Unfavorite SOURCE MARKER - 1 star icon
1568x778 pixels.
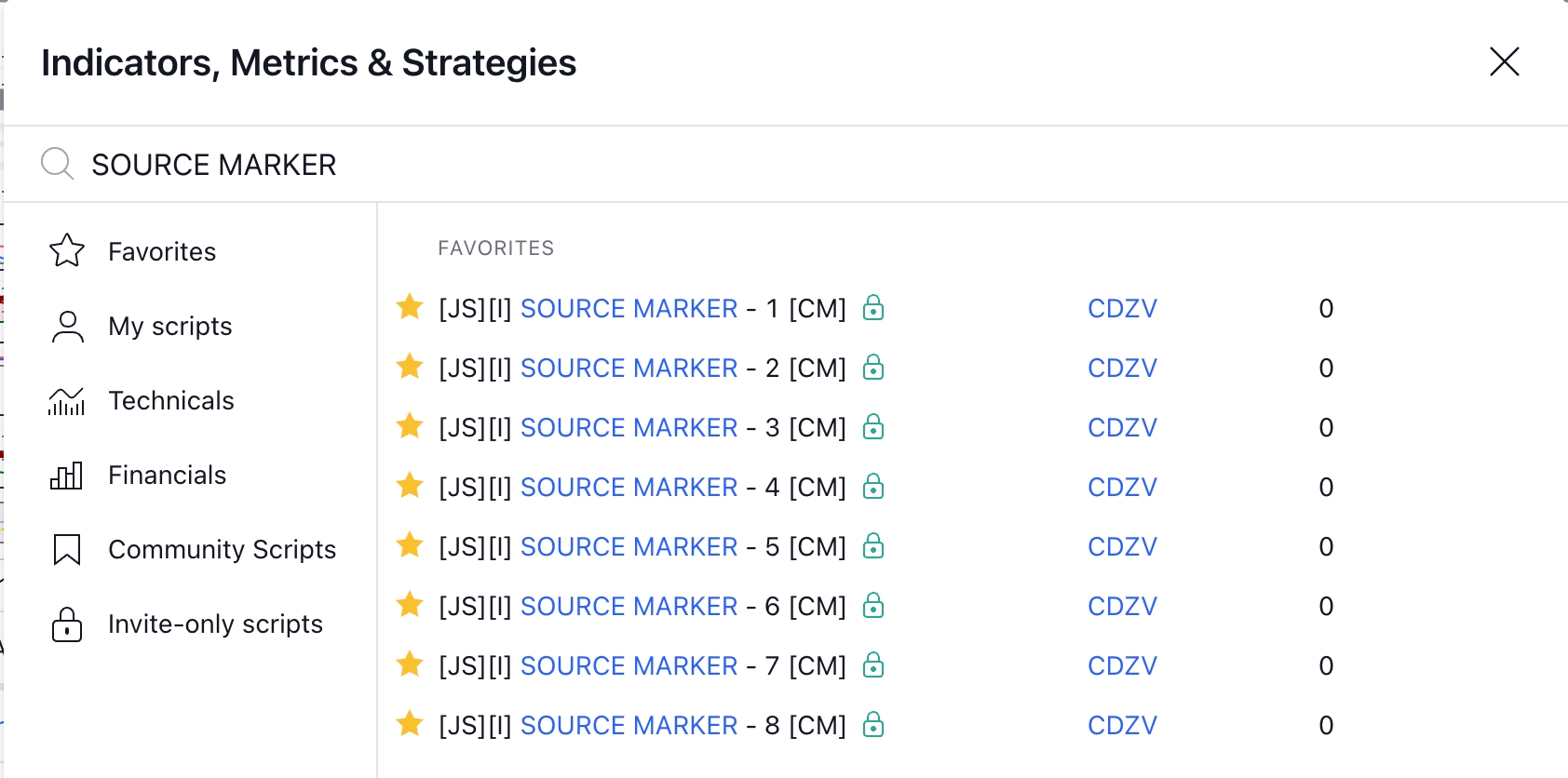click(410, 307)
